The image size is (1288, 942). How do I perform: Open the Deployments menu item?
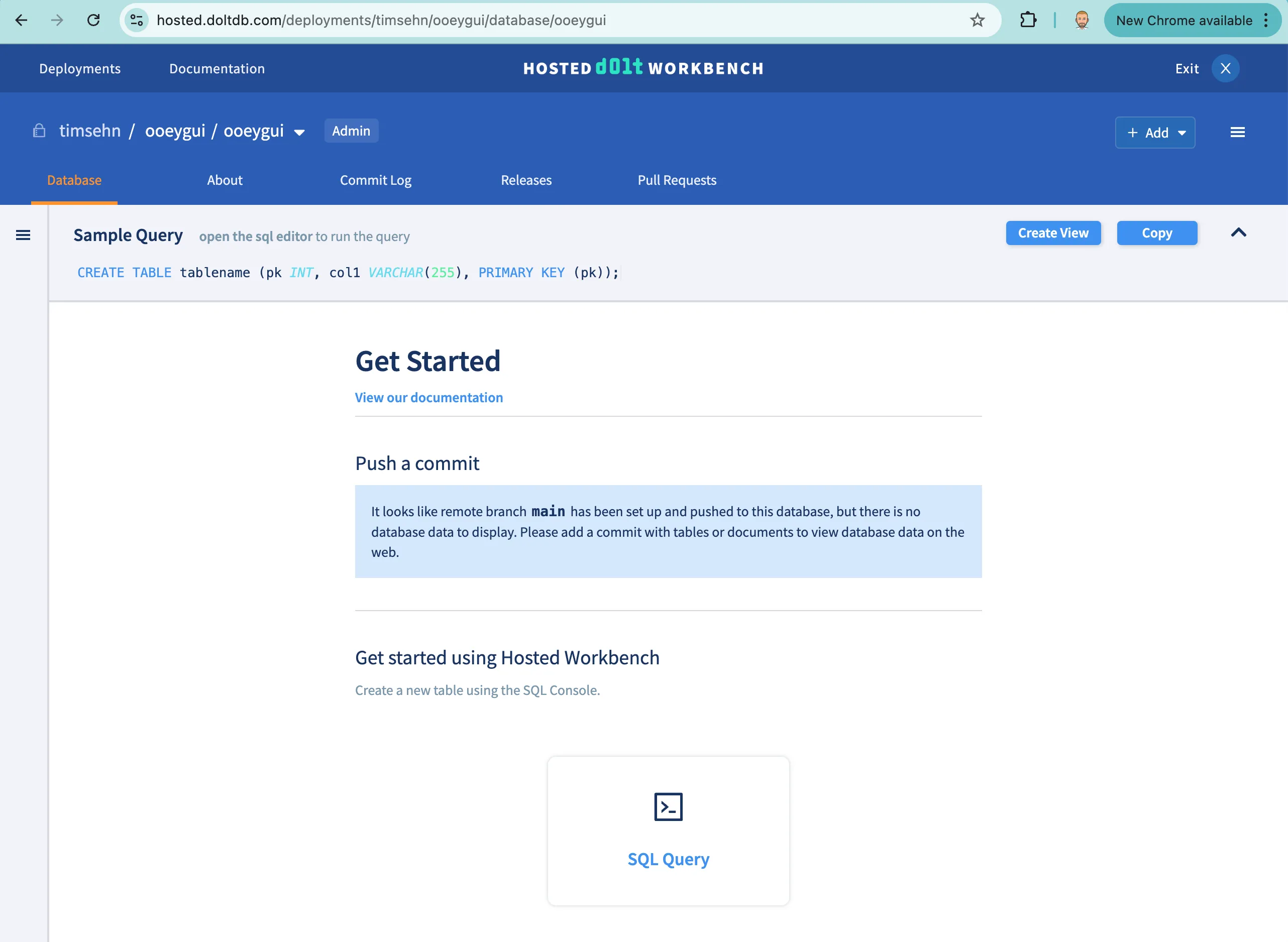(x=80, y=68)
